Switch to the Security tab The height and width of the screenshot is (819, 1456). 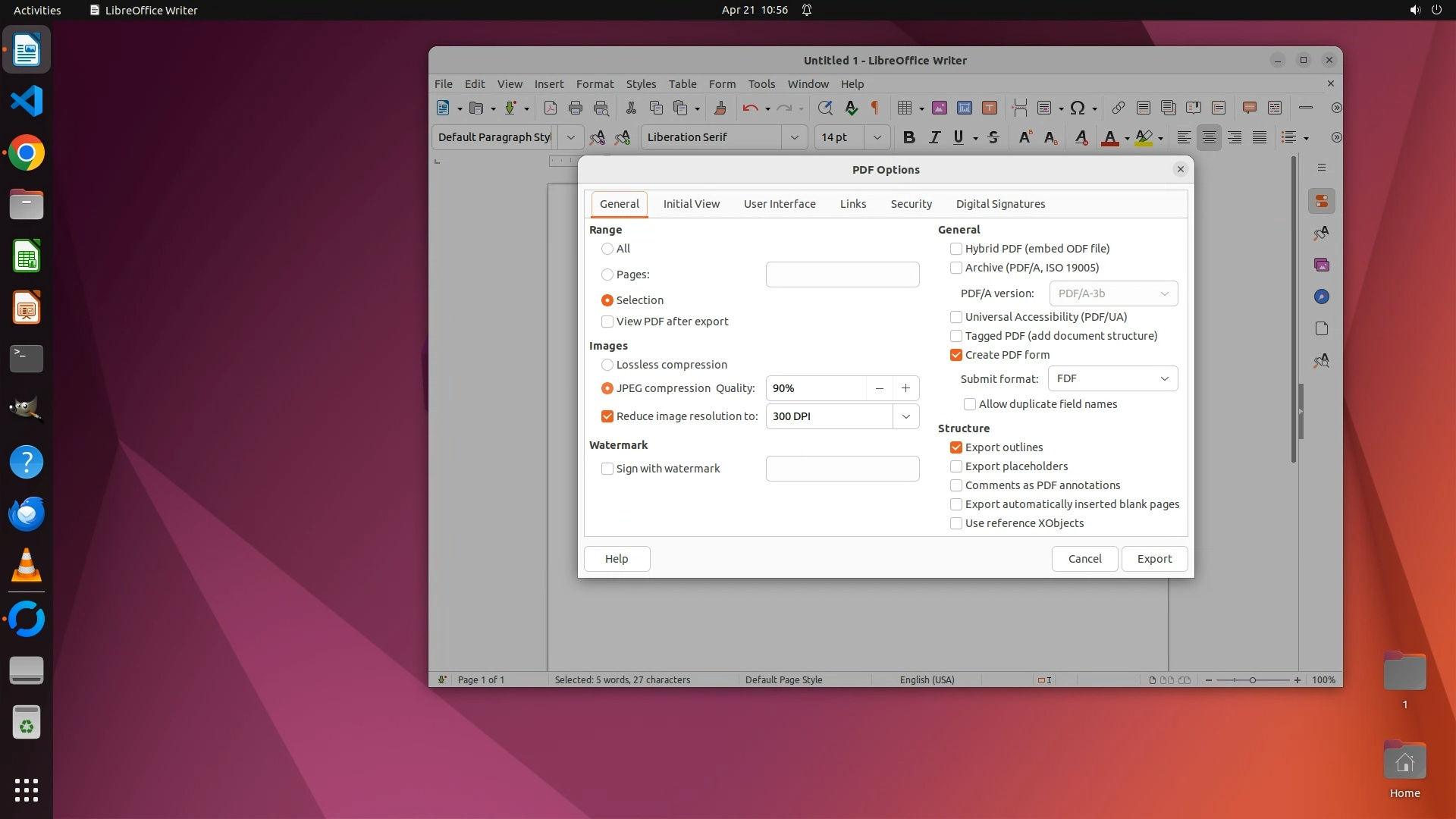(911, 204)
